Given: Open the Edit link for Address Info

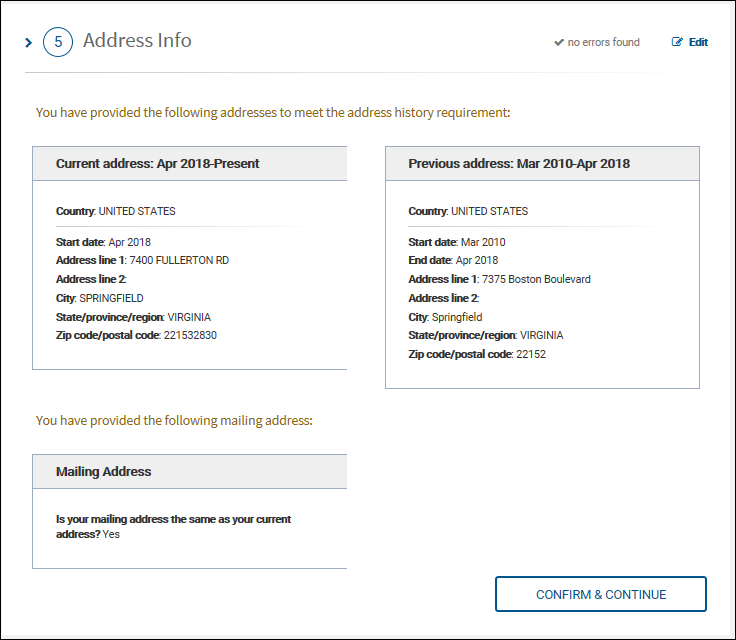Looking at the screenshot, I should pyautogui.click(x=697, y=42).
